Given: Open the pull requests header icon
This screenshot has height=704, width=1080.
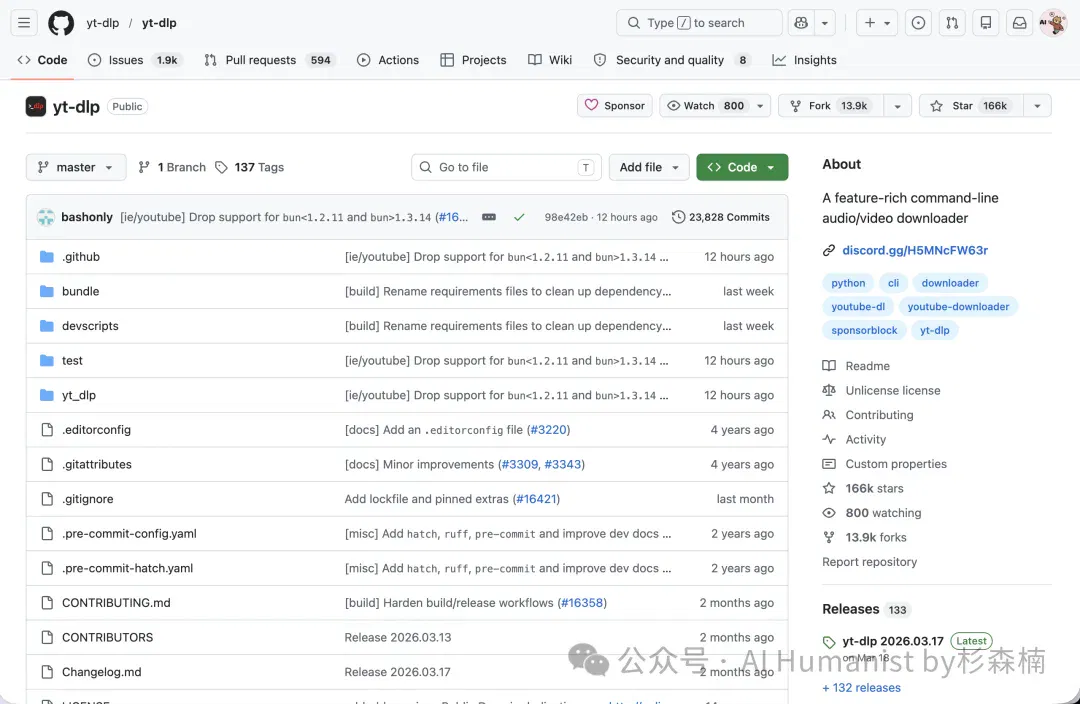Looking at the screenshot, I should [x=952, y=23].
